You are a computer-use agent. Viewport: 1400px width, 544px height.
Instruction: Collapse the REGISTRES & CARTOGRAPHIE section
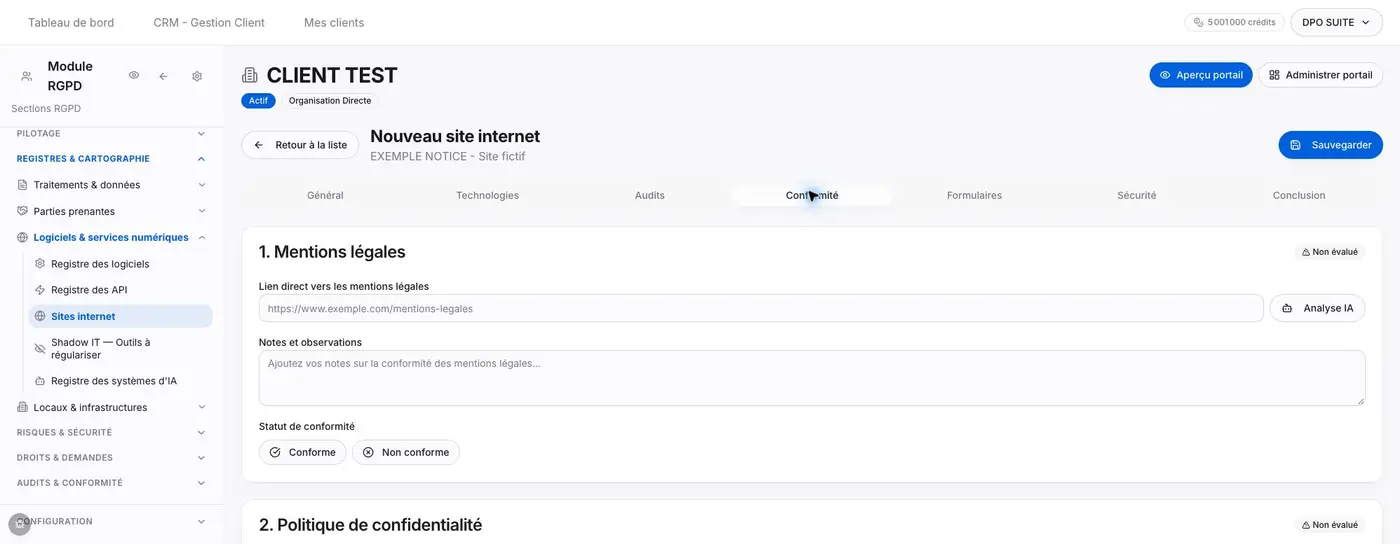tap(201, 158)
